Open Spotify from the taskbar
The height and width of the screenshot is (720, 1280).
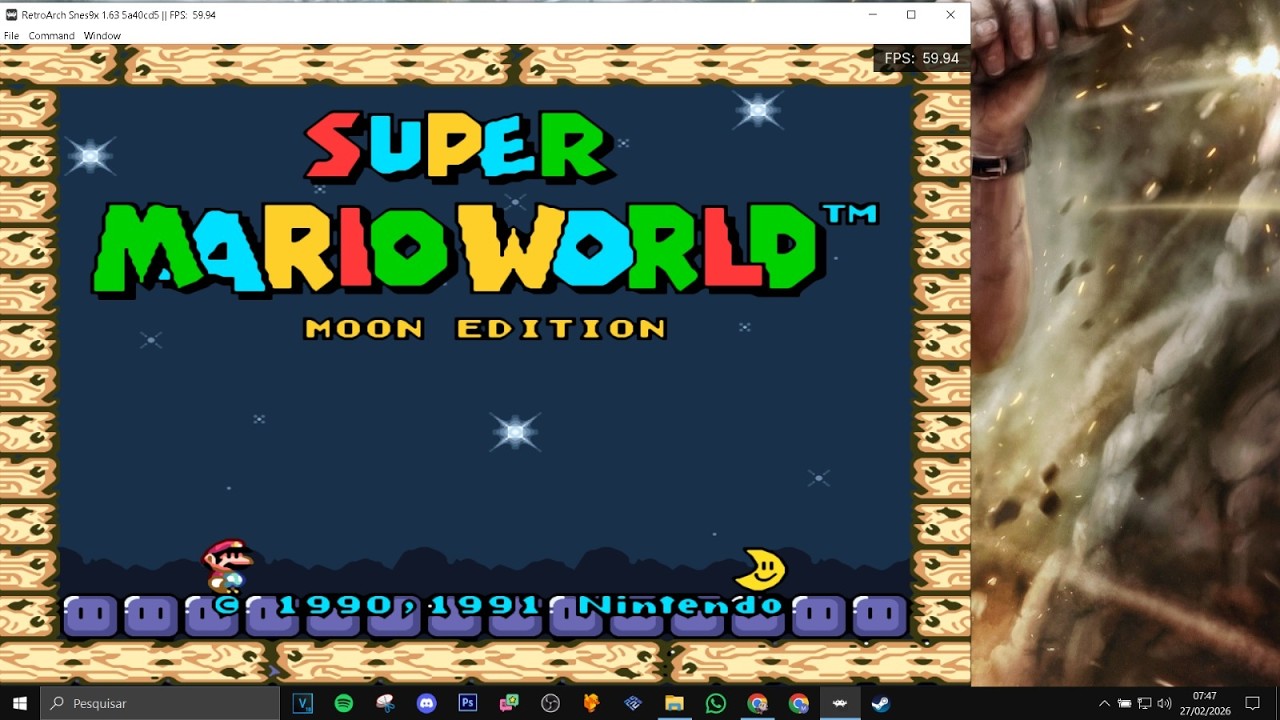(x=344, y=703)
